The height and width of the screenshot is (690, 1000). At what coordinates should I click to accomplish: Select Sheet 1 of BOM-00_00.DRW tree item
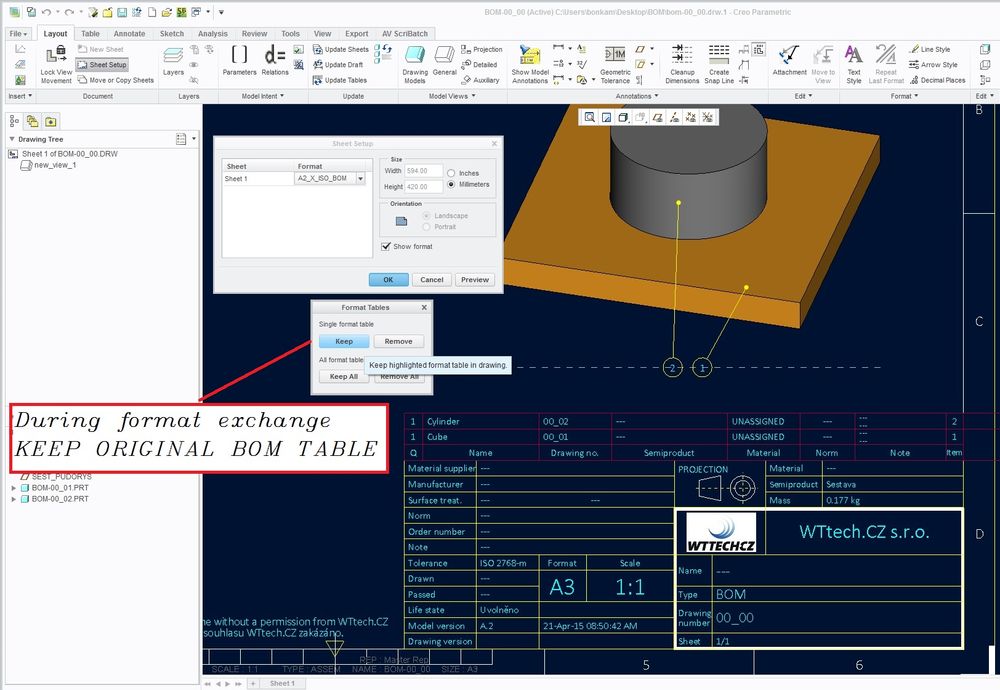[x=64, y=154]
